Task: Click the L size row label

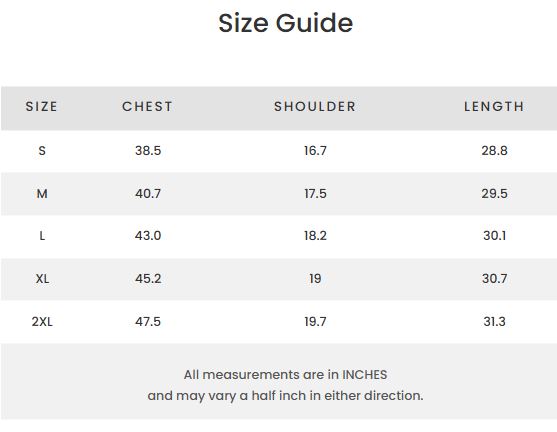Action: pos(42,236)
